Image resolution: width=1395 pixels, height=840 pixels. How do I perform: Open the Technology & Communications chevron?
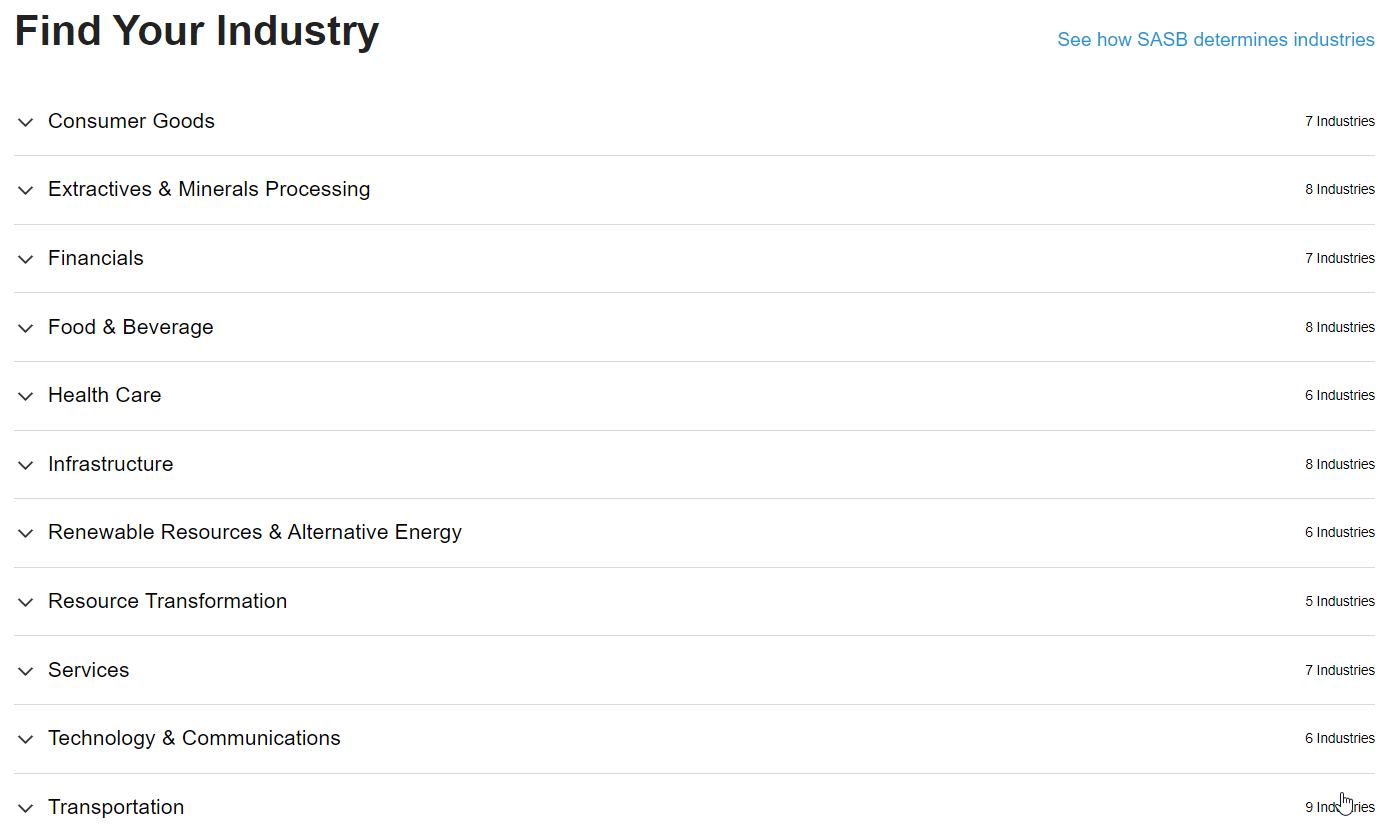(x=26, y=739)
